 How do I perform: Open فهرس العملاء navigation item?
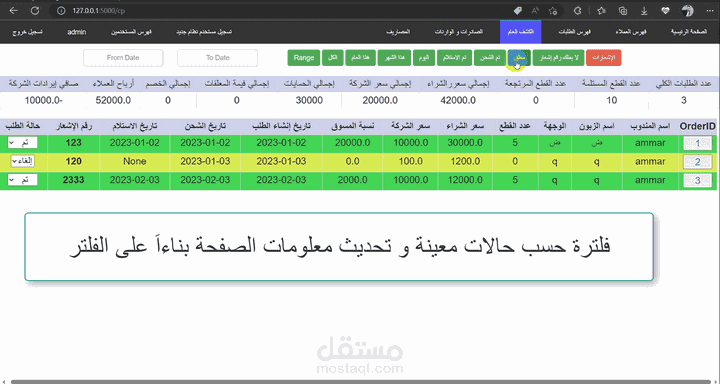631,32
